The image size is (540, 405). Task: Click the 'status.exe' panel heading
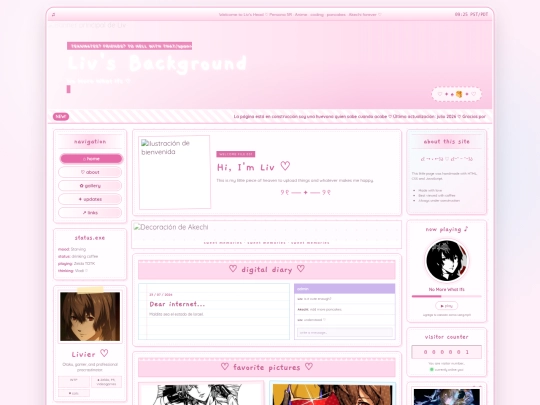[90, 238]
